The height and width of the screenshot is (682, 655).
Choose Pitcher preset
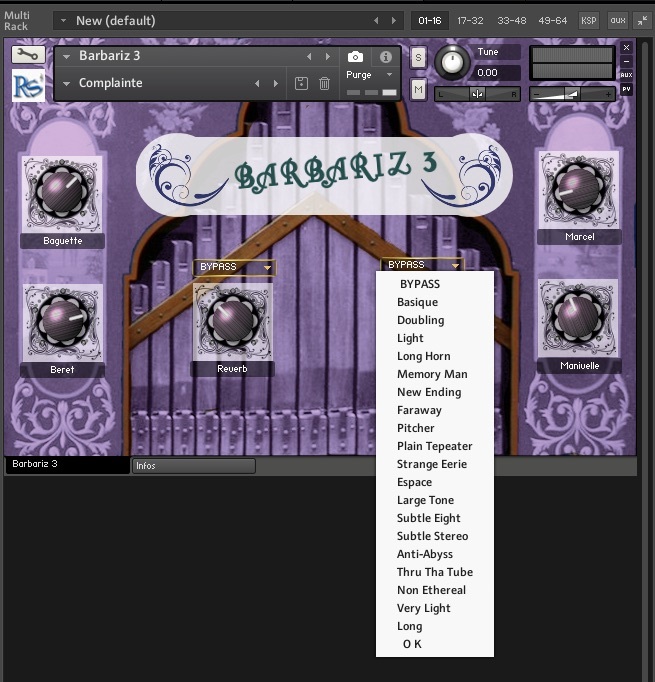point(434,428)
